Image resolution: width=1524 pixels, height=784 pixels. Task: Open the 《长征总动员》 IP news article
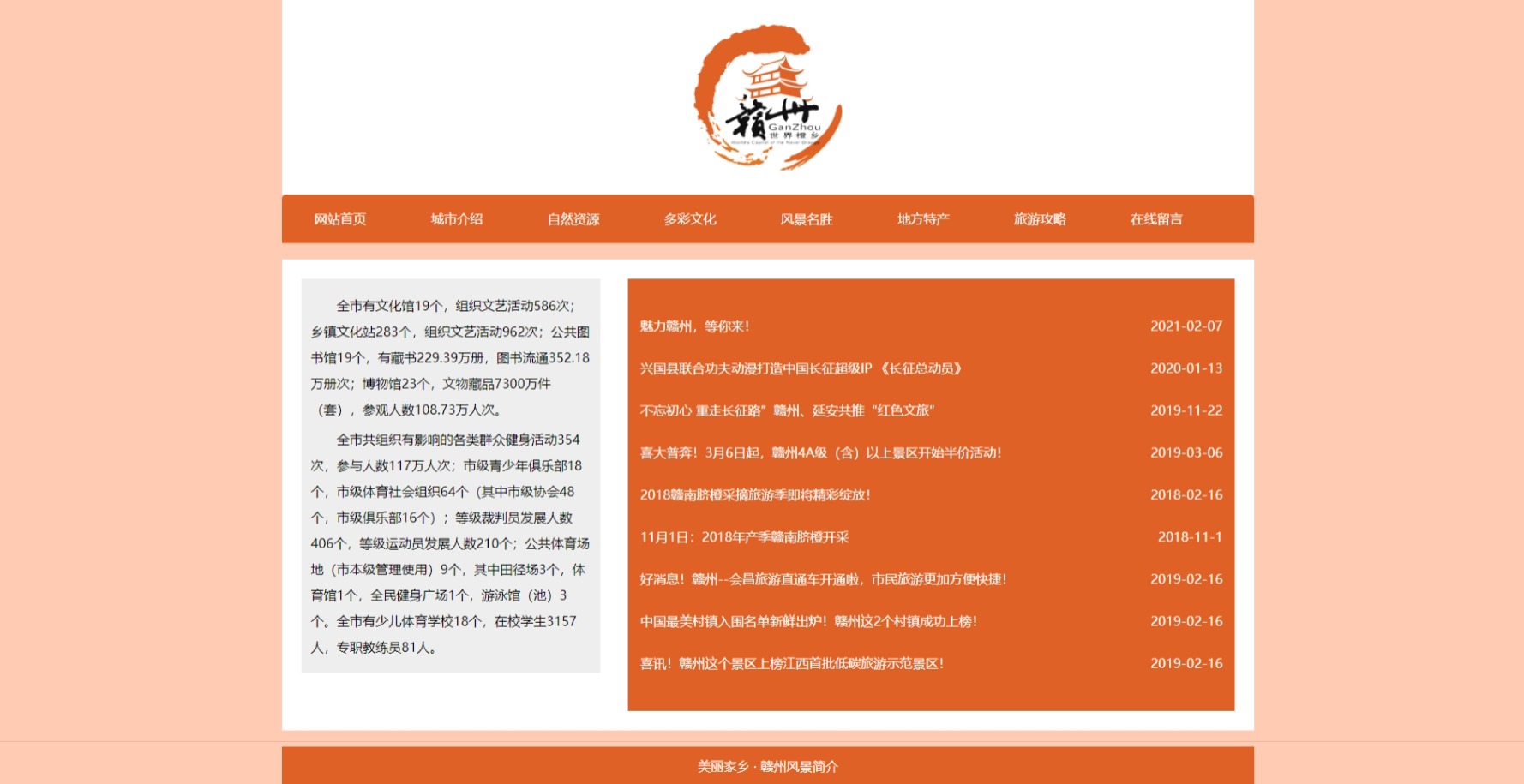click(801, 368)
